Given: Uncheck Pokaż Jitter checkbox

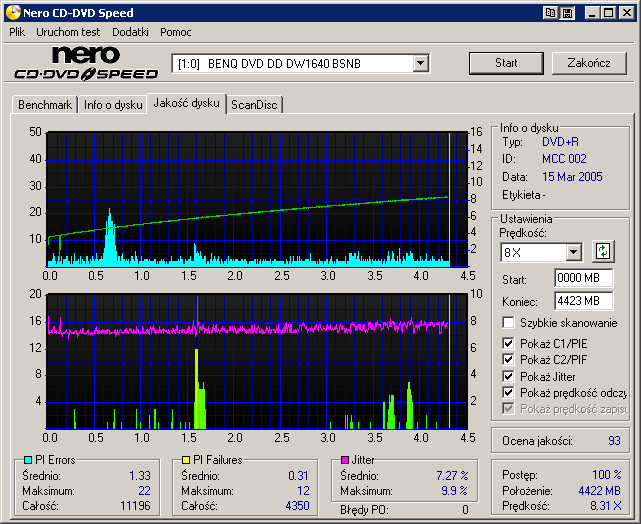Looking at the screenshot, I should [508, 376].
